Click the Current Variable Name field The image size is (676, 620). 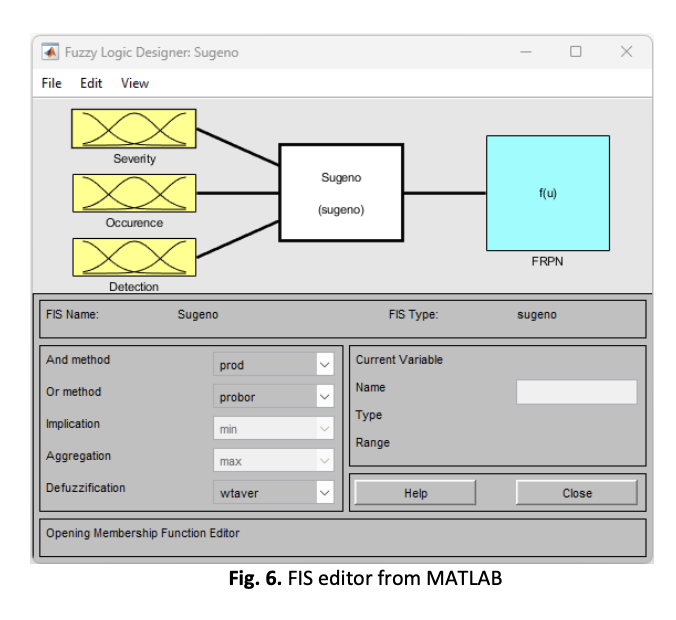tap(576, 392)
